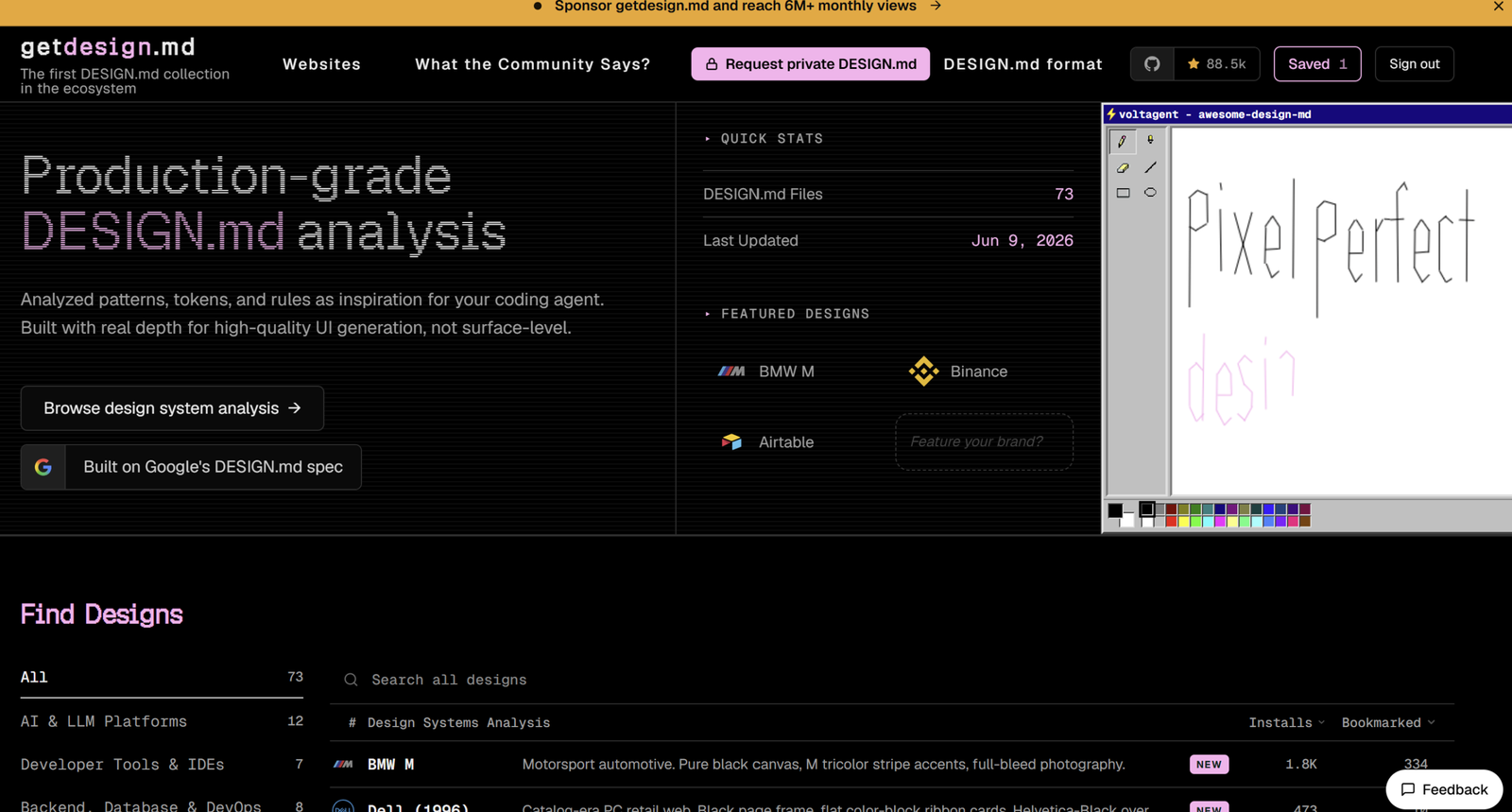Select the line tool in paint widget

tap(1150, 167)
